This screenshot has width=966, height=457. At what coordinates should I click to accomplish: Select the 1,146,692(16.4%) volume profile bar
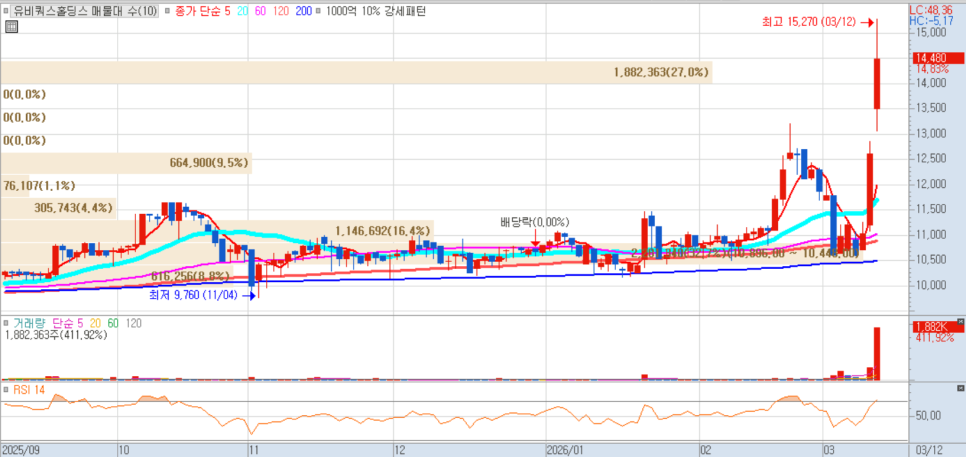tap(217, 231)
